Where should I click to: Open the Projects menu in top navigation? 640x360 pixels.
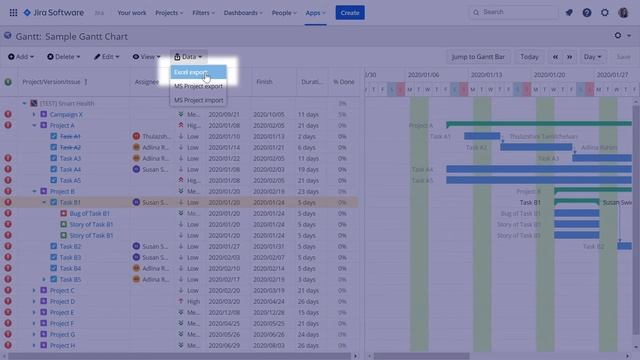(169, 13)
